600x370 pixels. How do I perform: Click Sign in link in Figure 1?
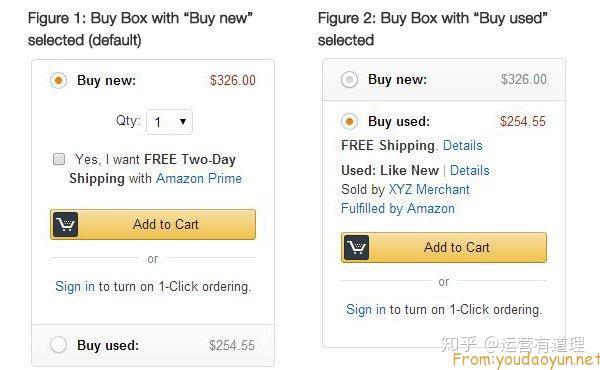tap(75, 287)
